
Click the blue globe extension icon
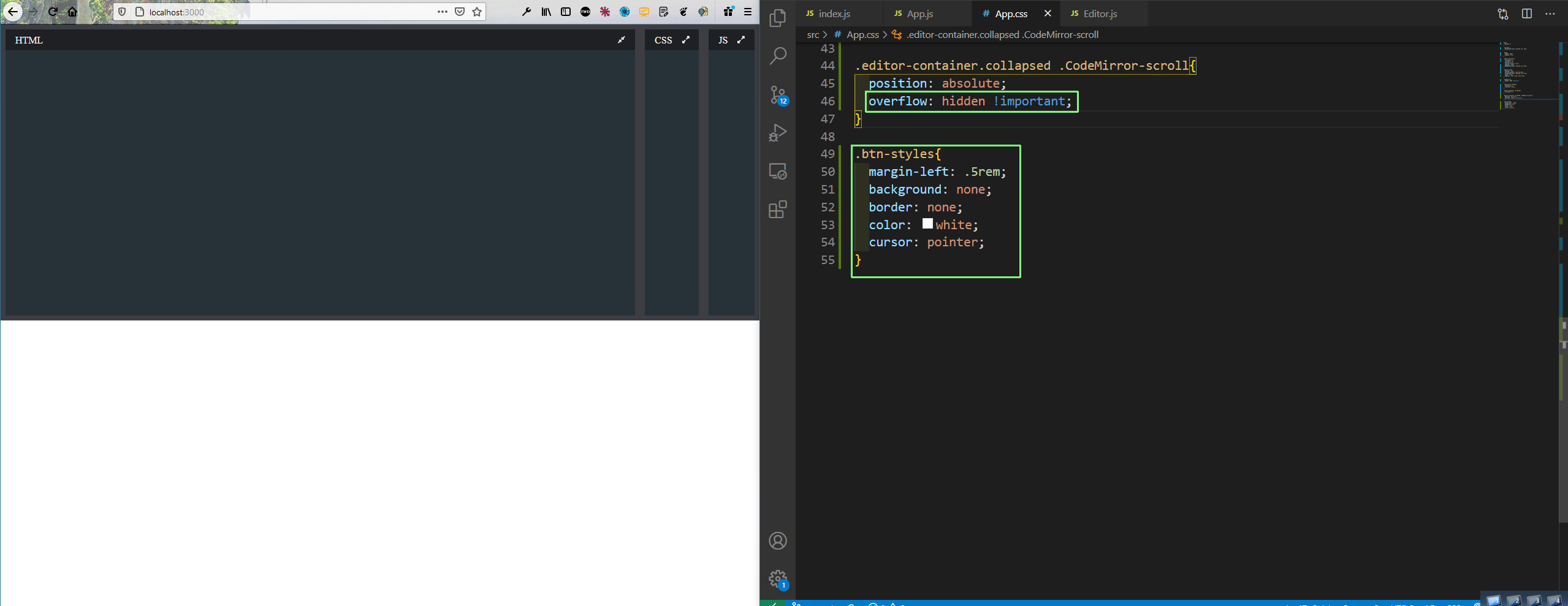click(625, 12)
